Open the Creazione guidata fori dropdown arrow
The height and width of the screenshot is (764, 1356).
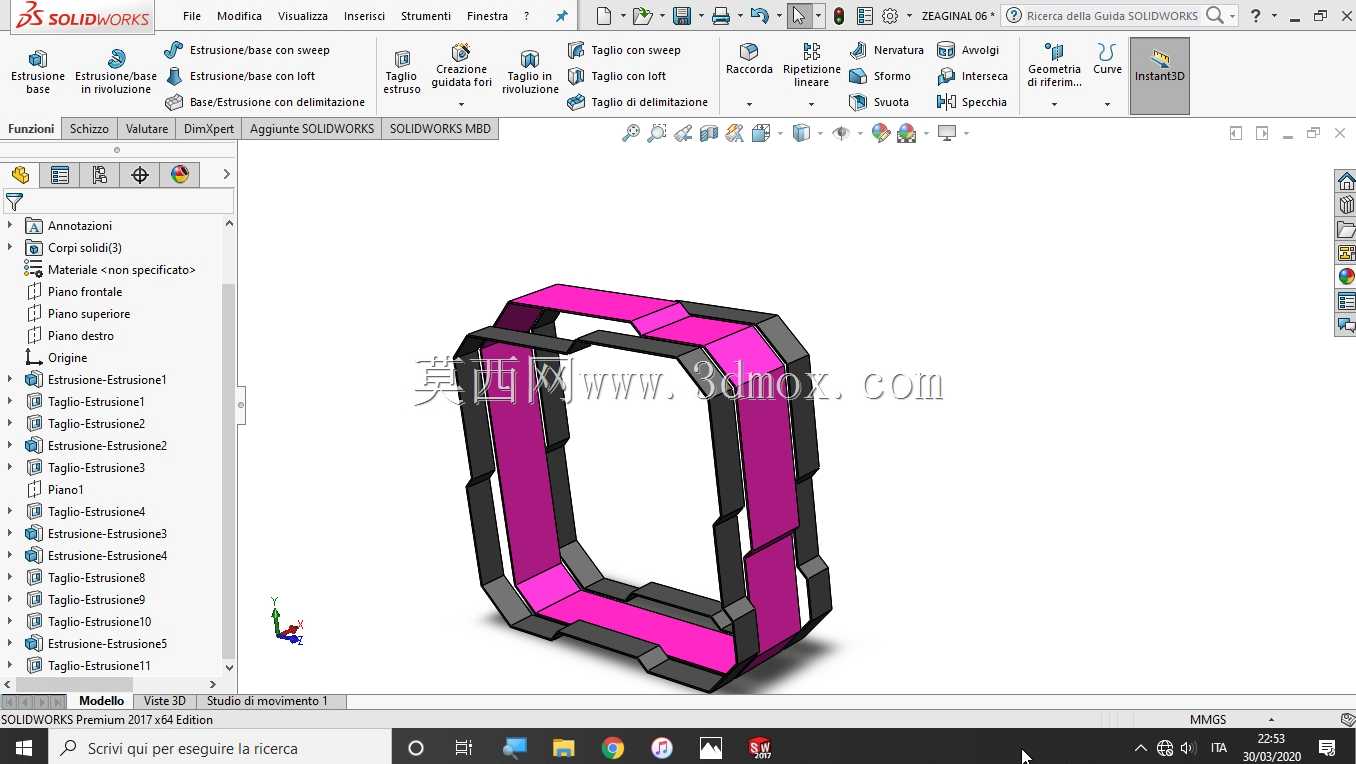(x=461, y=104)
